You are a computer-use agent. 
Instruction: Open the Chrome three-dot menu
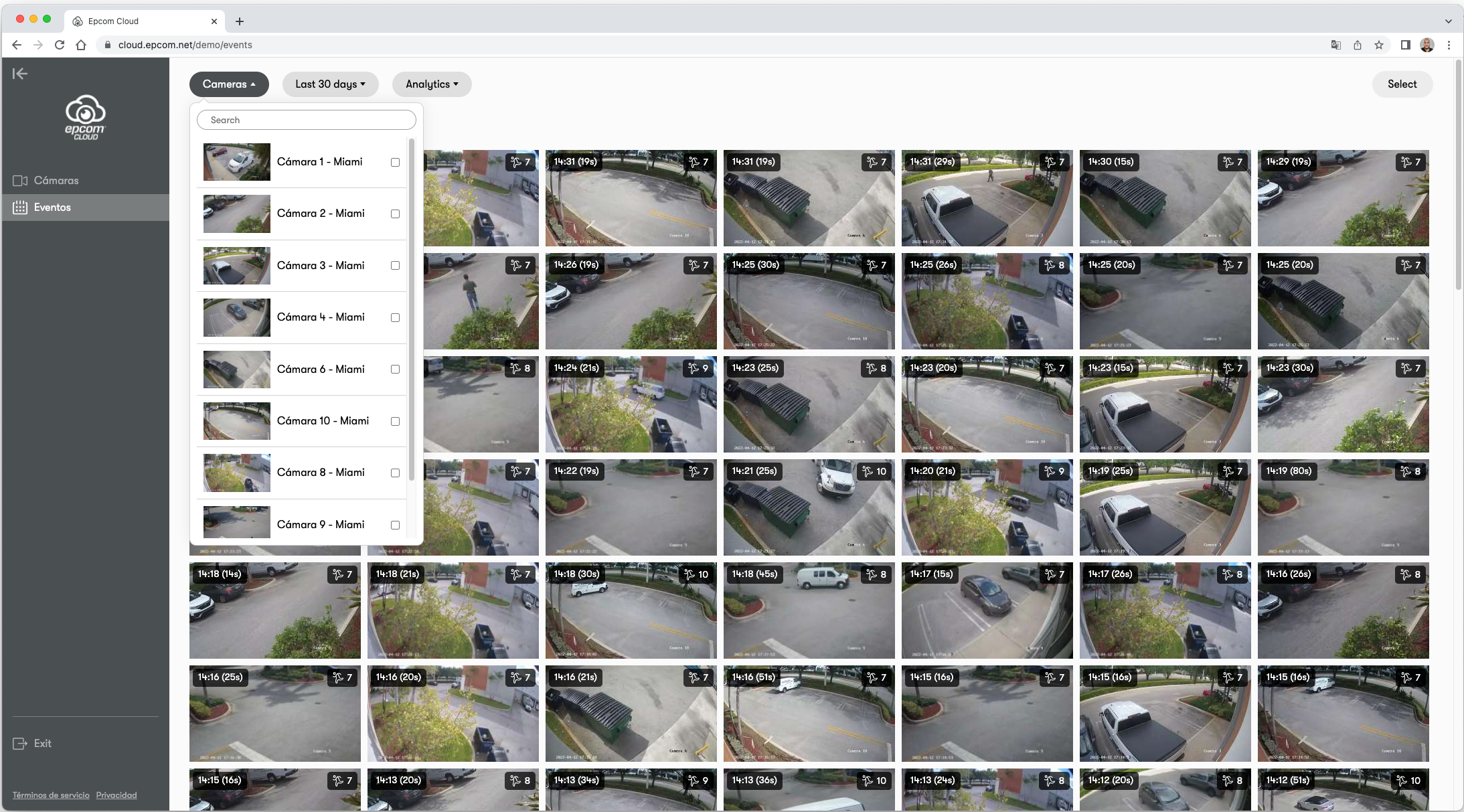(x=1449, y=45)
